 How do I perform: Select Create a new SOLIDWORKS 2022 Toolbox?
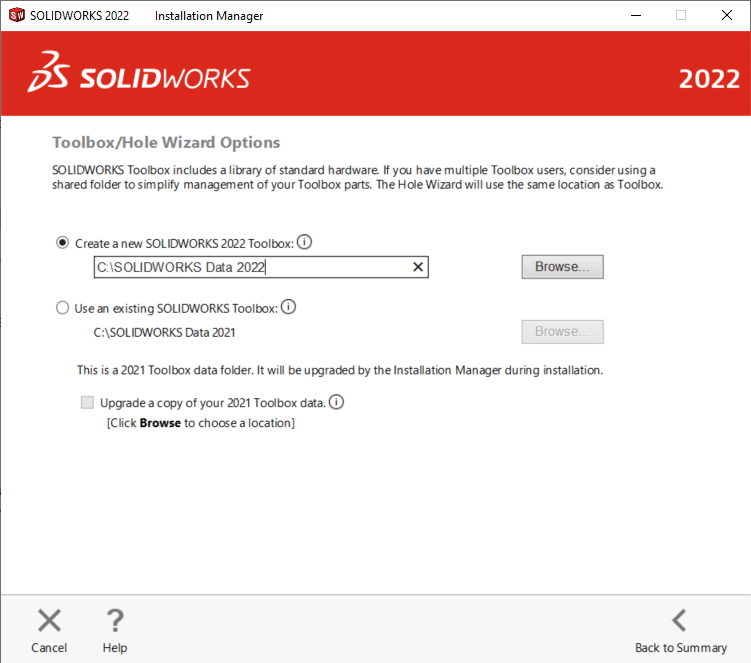pyautogui.click(x=63, y=243)
